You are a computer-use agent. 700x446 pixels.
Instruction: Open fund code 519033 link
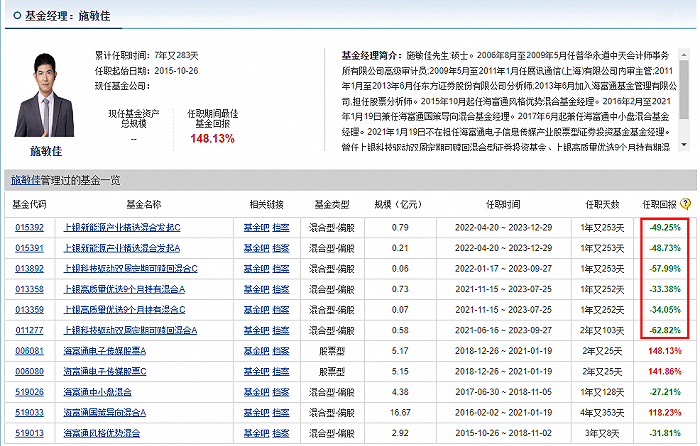pyautogui.click(x=29, y=412)
